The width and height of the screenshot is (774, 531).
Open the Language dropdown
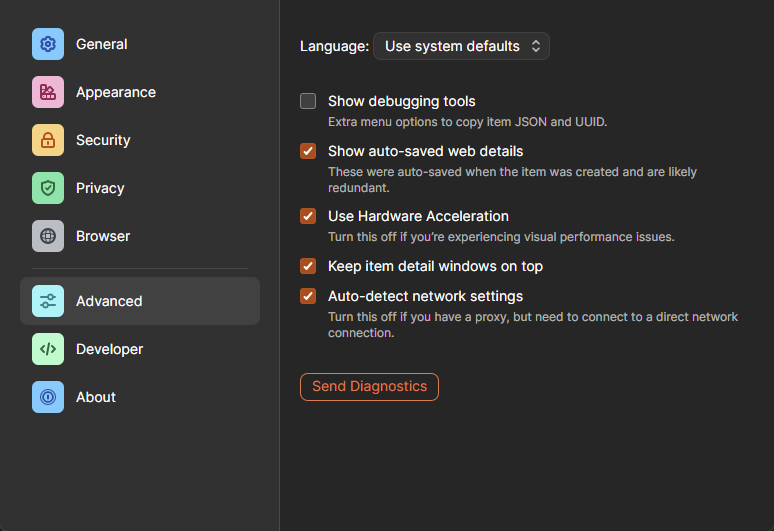pyautogui.click(x=460, y=46)
